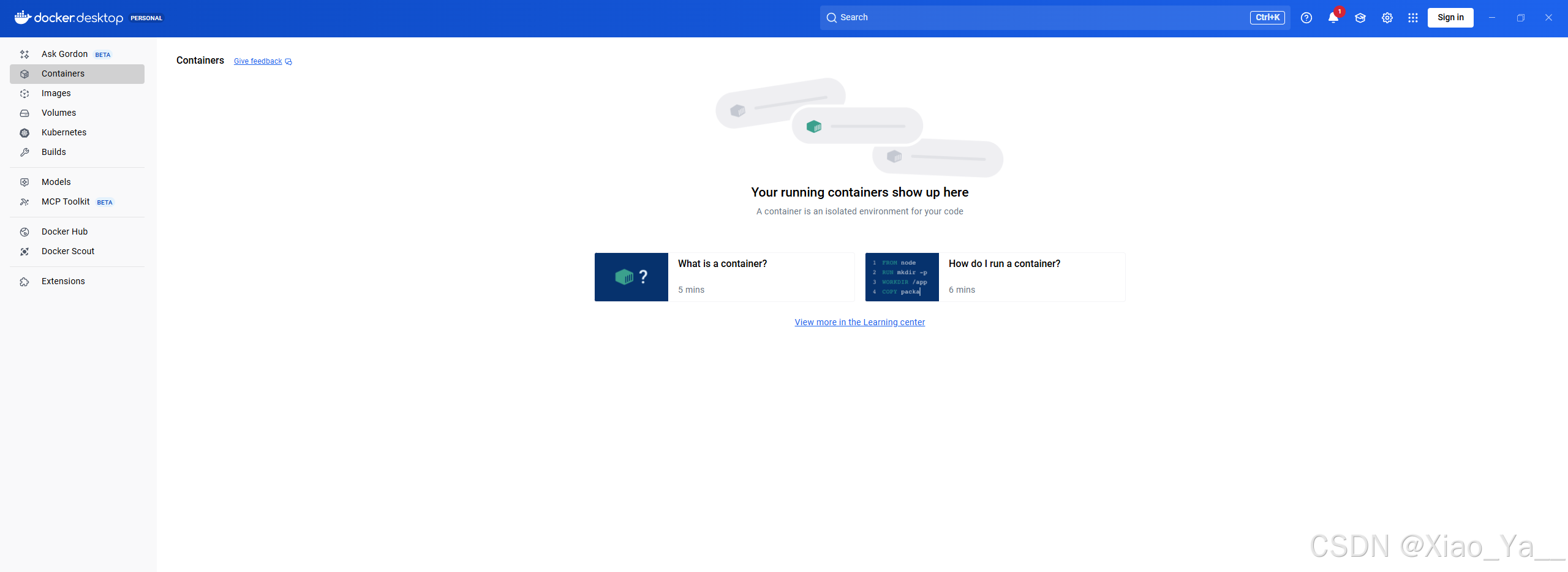Click Give feedback link
This screenshot has height=572, width=1568.
click(258, 61)
